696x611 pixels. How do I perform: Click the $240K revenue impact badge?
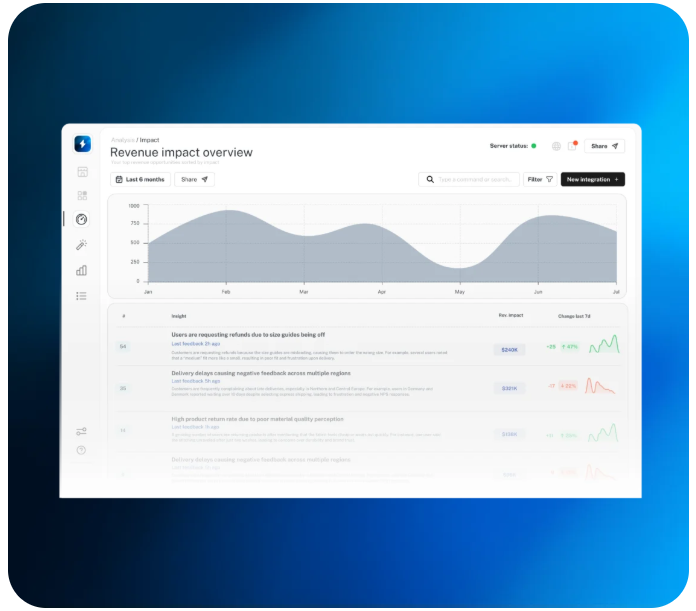509,349
